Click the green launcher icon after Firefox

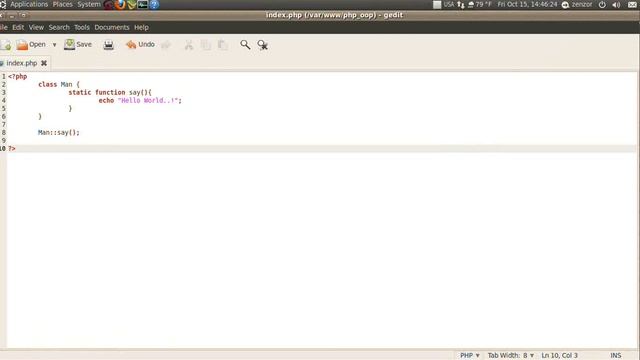point(131,5)
